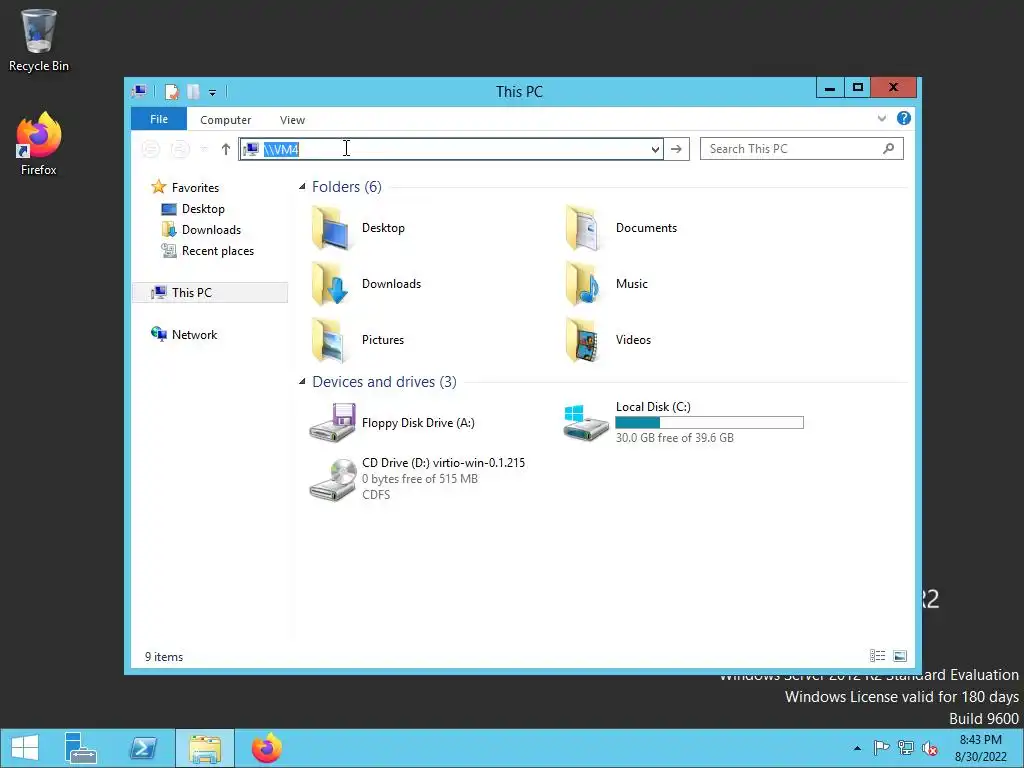Launch Server Manager from taskbar

(x=80, y=748)
